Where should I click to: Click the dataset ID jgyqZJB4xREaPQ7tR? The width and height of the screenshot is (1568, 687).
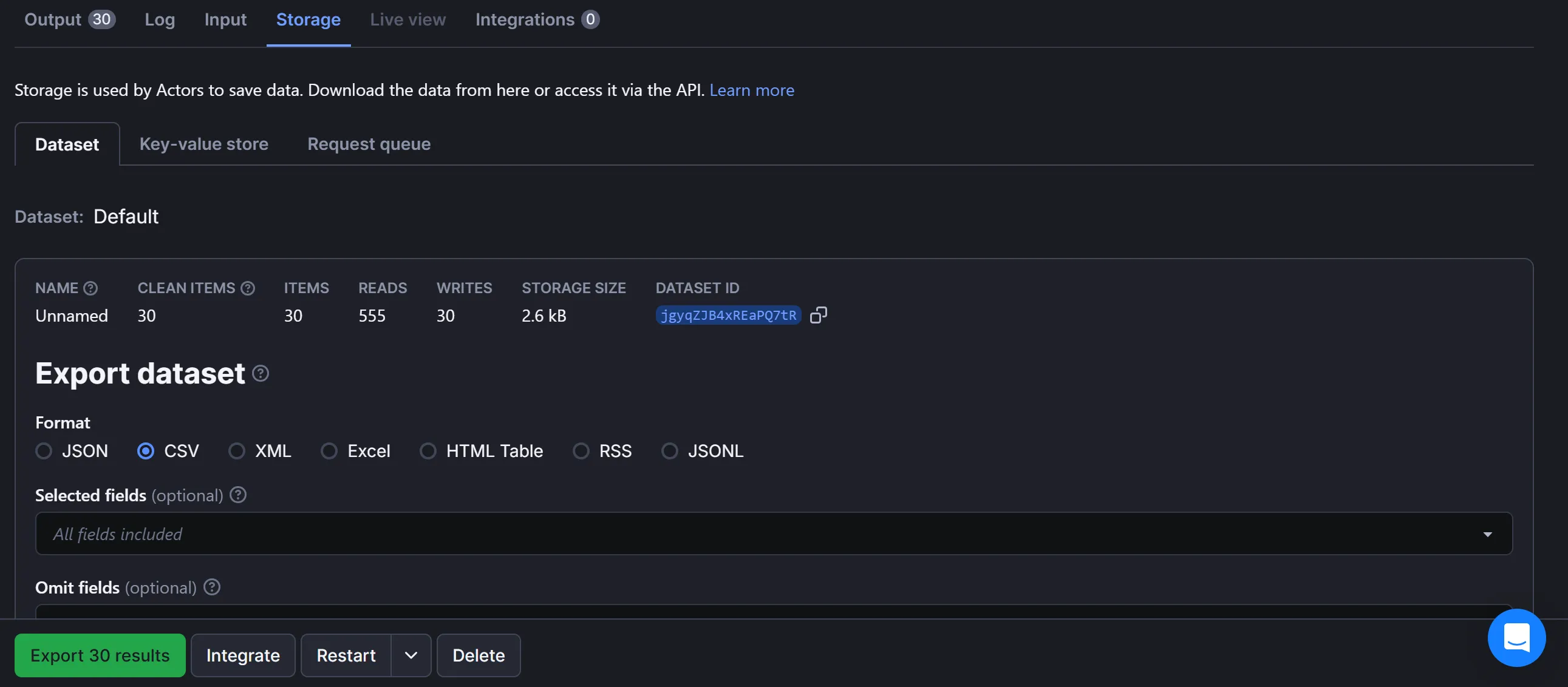tap(728, 314)
